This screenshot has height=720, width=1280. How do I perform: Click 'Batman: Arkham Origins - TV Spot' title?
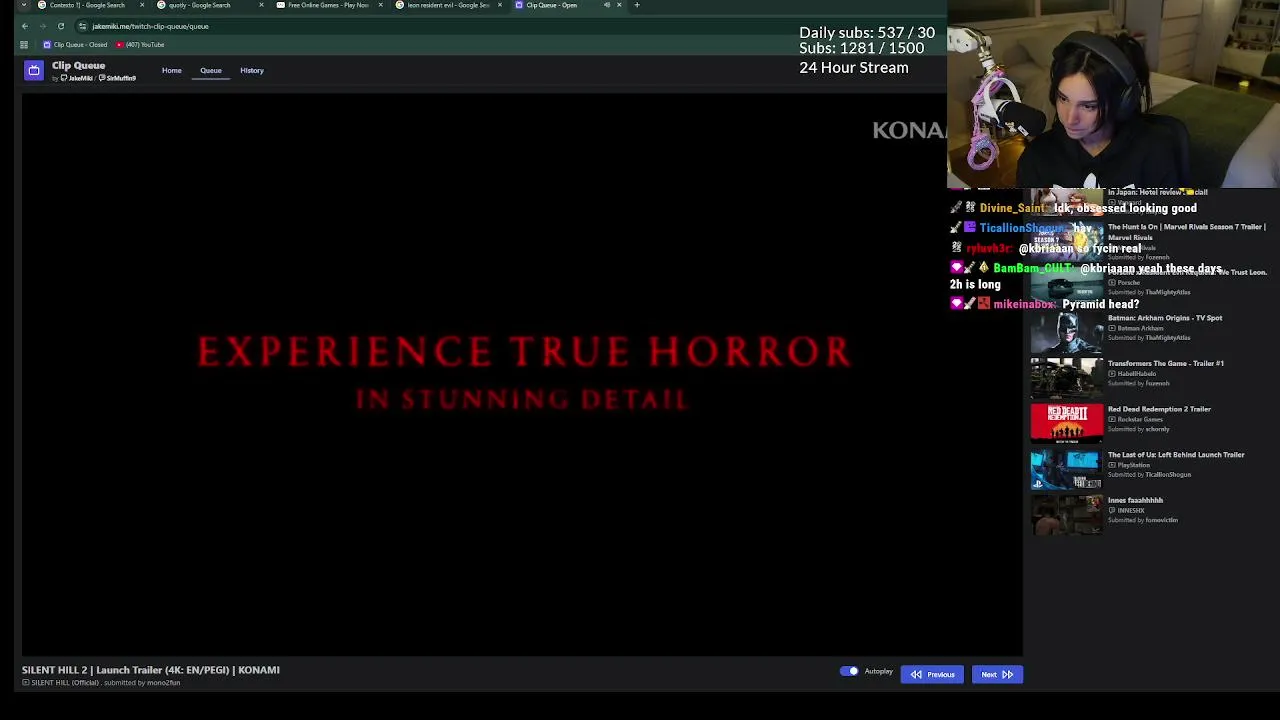1165,318
